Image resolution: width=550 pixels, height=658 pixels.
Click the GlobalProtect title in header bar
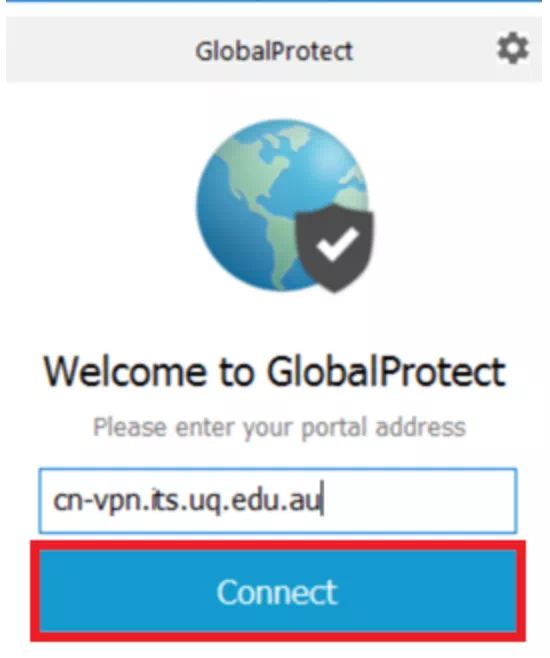coord(274,51)
